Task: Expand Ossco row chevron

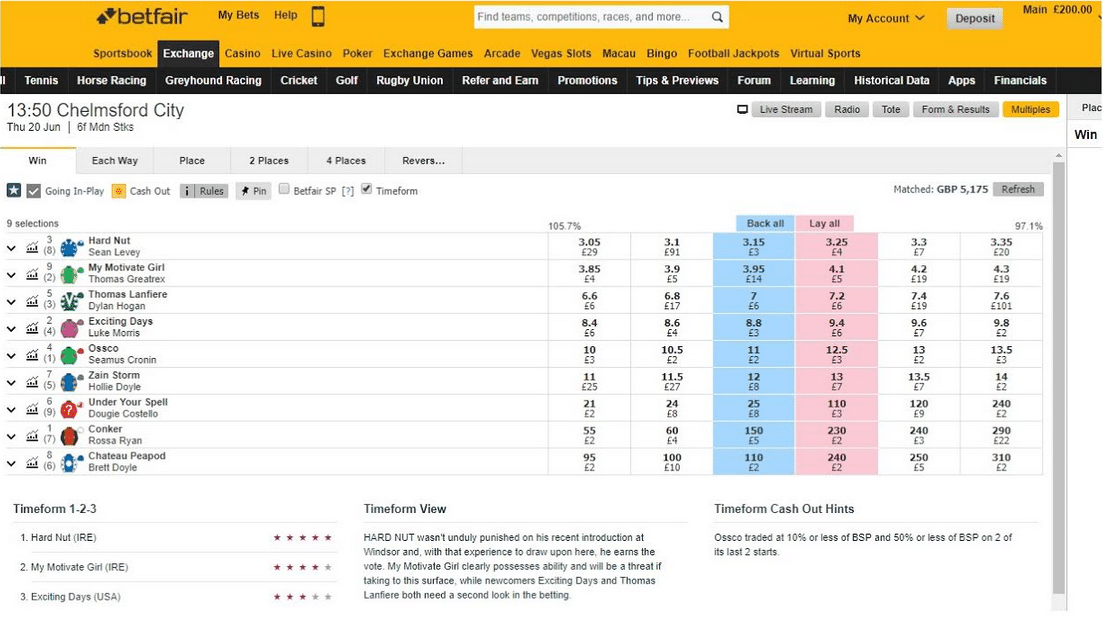Action: (x=11, y=355)
